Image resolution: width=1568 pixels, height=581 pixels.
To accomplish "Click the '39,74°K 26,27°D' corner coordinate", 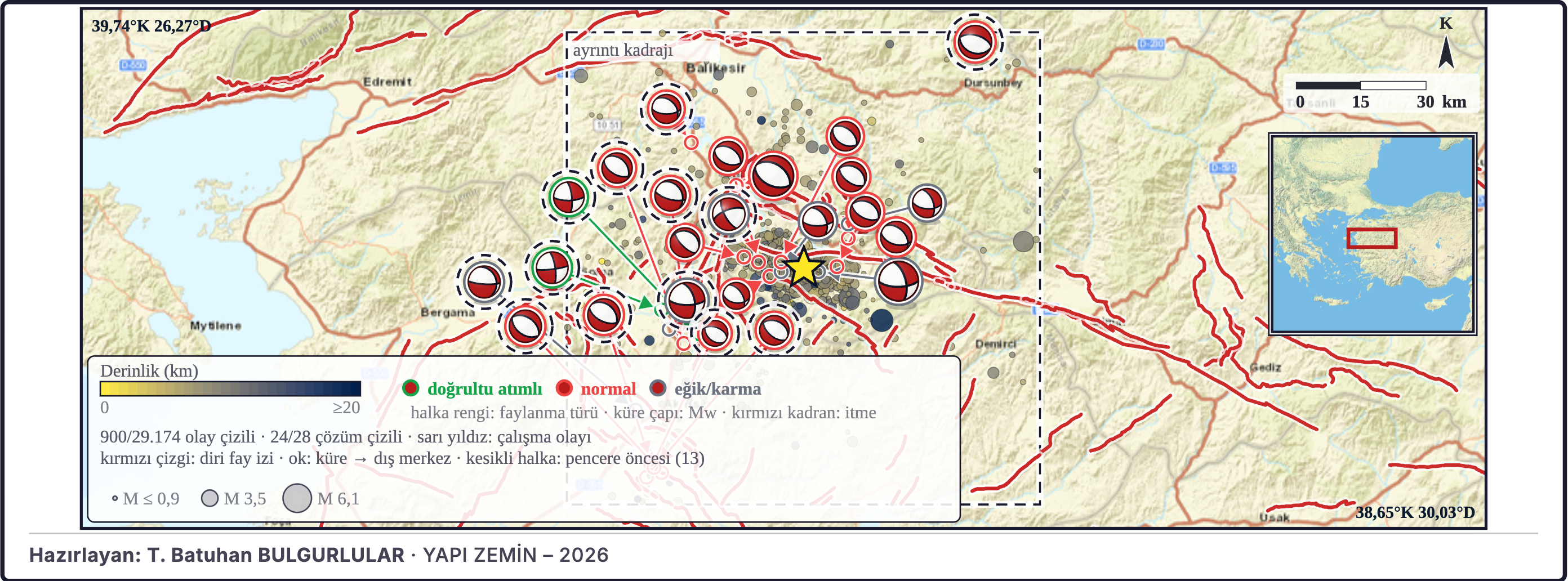I will (x=151, y=26).
